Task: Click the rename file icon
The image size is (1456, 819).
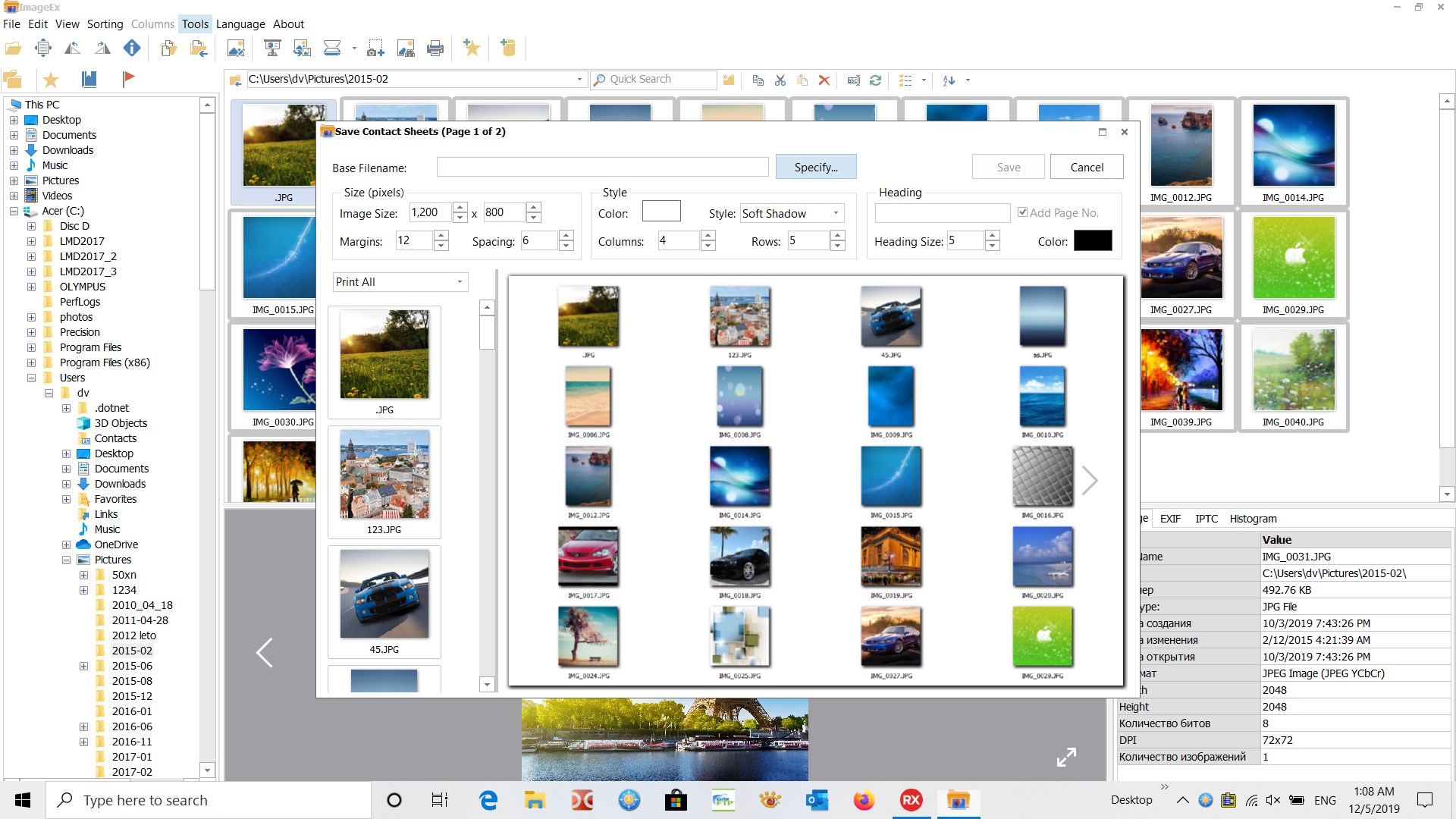Action: [853, 80]
